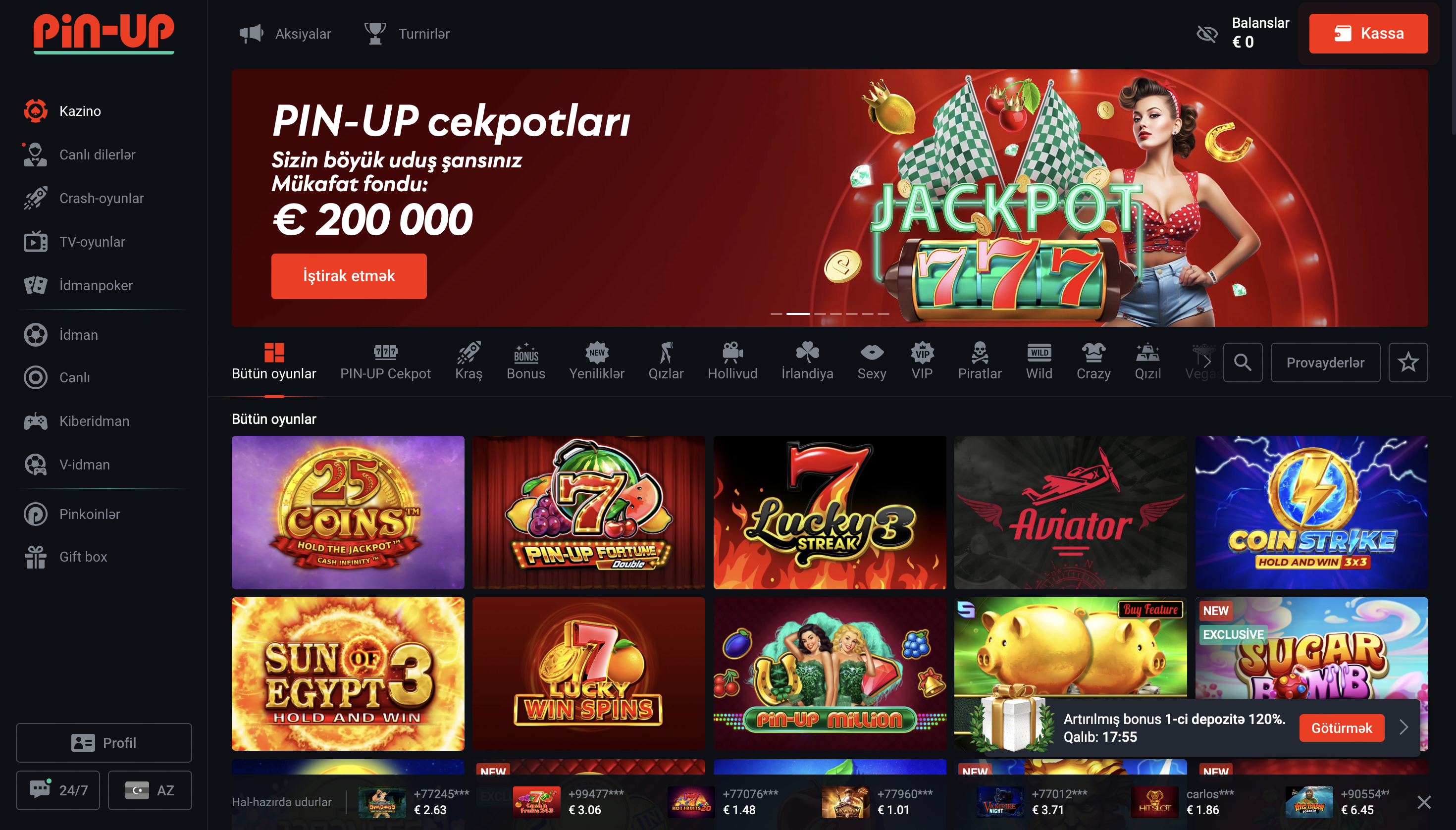Viewport: 1456px width, 830px height.
Task: Open 24/7 support chat
Action: [58, 791]
